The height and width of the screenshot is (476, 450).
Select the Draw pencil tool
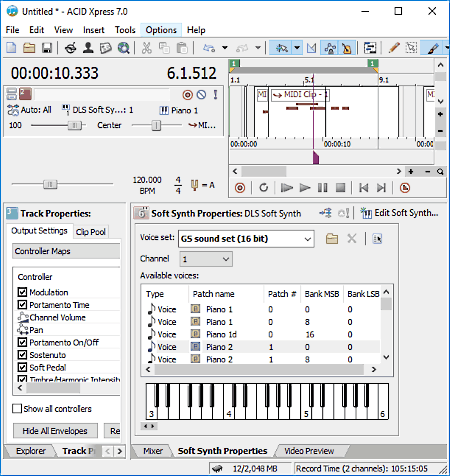[394, 48]
